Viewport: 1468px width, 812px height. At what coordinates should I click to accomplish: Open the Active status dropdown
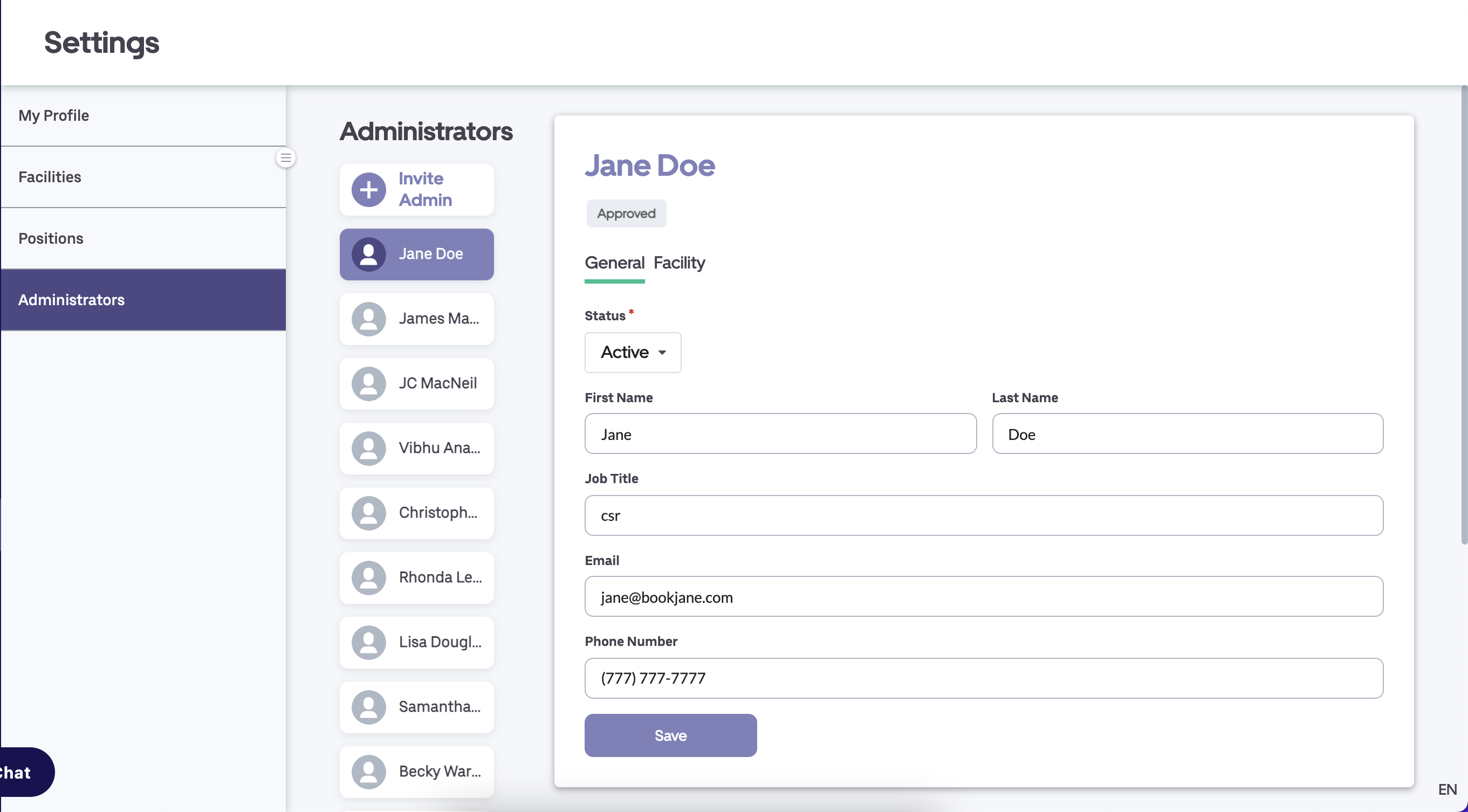point(632,353)
